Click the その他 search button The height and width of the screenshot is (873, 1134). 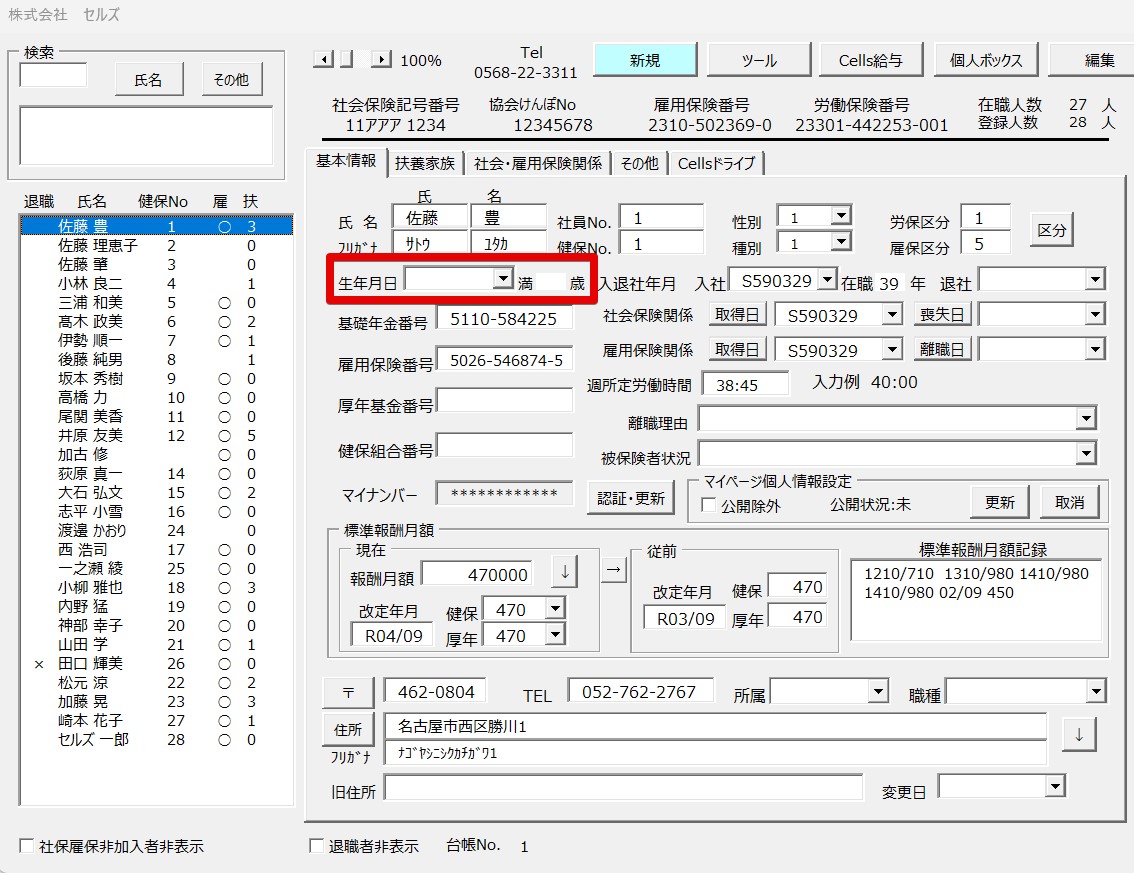click(231, 79)
